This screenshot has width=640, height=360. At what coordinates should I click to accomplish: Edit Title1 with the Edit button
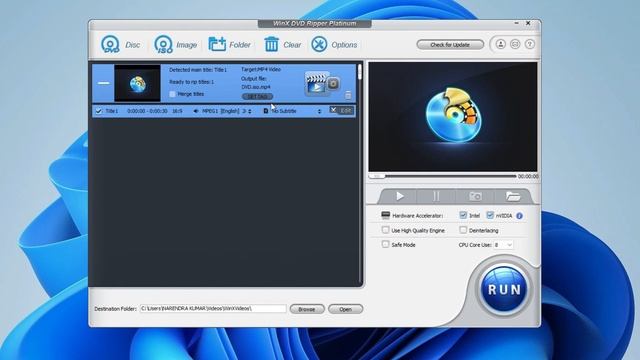pyautogui.click(x=341, y=110)
